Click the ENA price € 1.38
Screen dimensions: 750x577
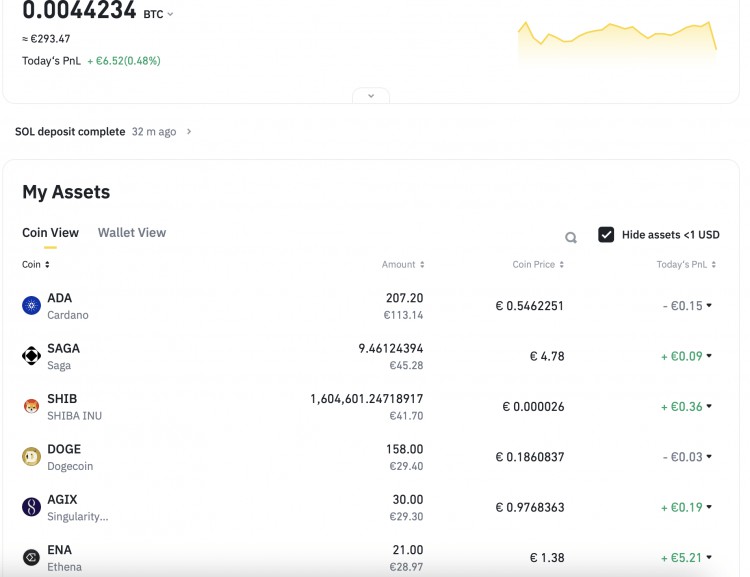point(547,558)
